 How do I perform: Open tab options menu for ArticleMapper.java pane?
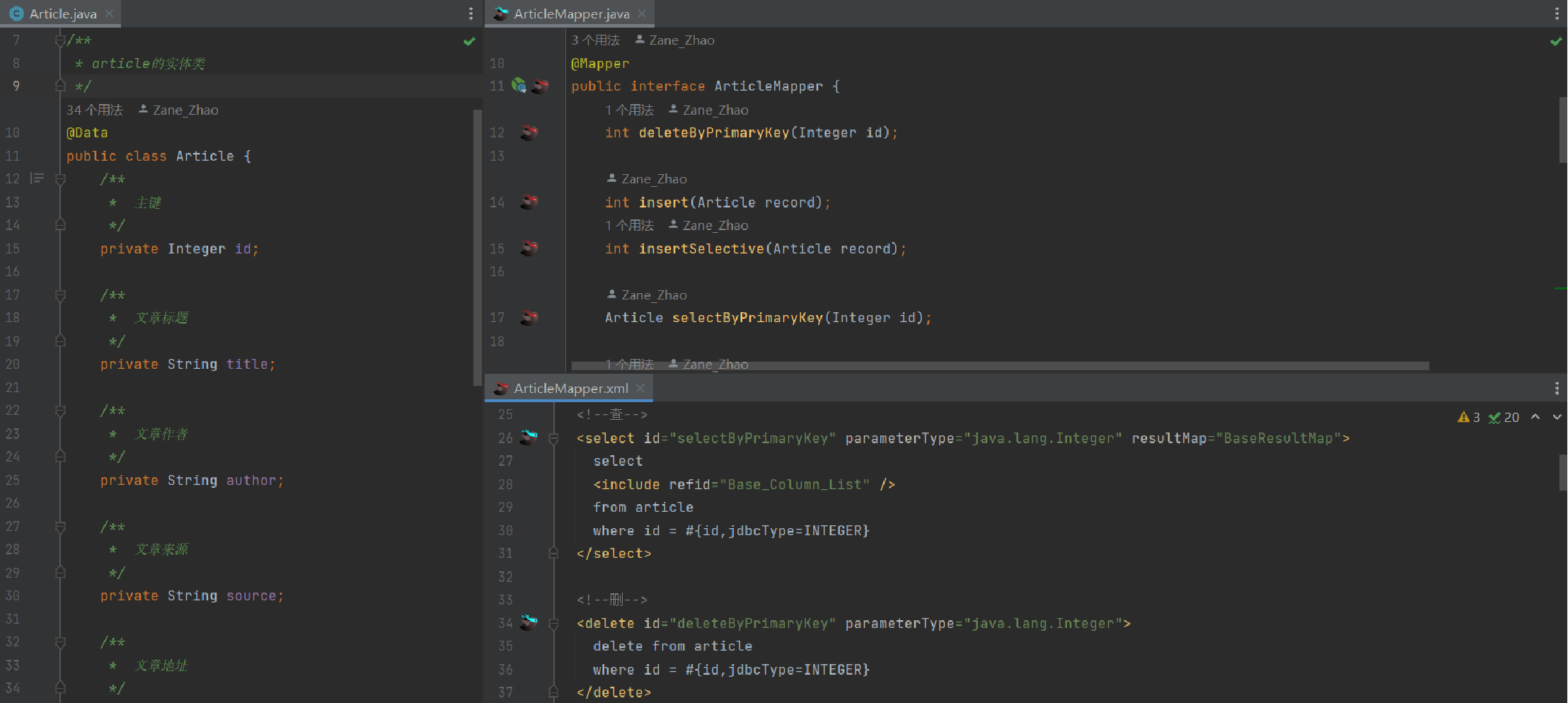1557,13
